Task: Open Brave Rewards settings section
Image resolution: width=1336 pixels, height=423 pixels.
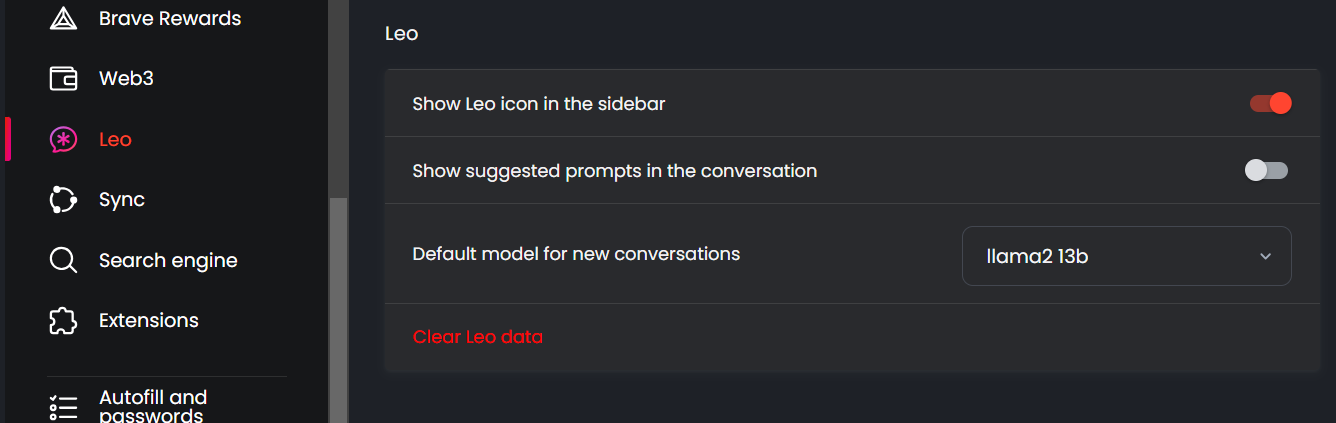Action: pyautogui.click(x=170, y=18)
